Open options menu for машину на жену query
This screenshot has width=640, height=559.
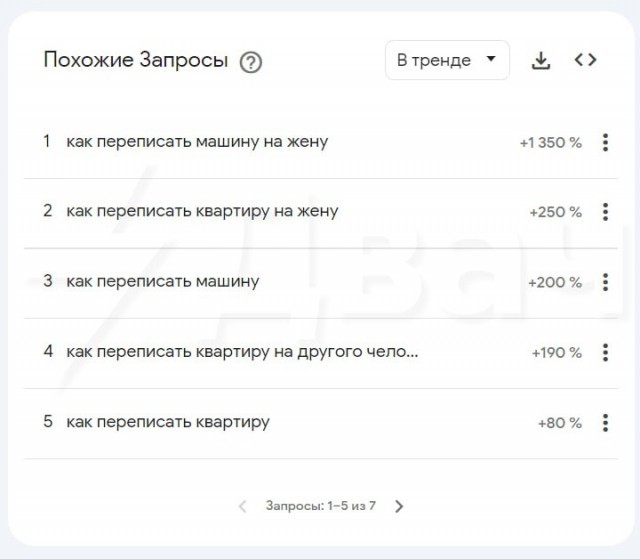click(x=605, y=142)
